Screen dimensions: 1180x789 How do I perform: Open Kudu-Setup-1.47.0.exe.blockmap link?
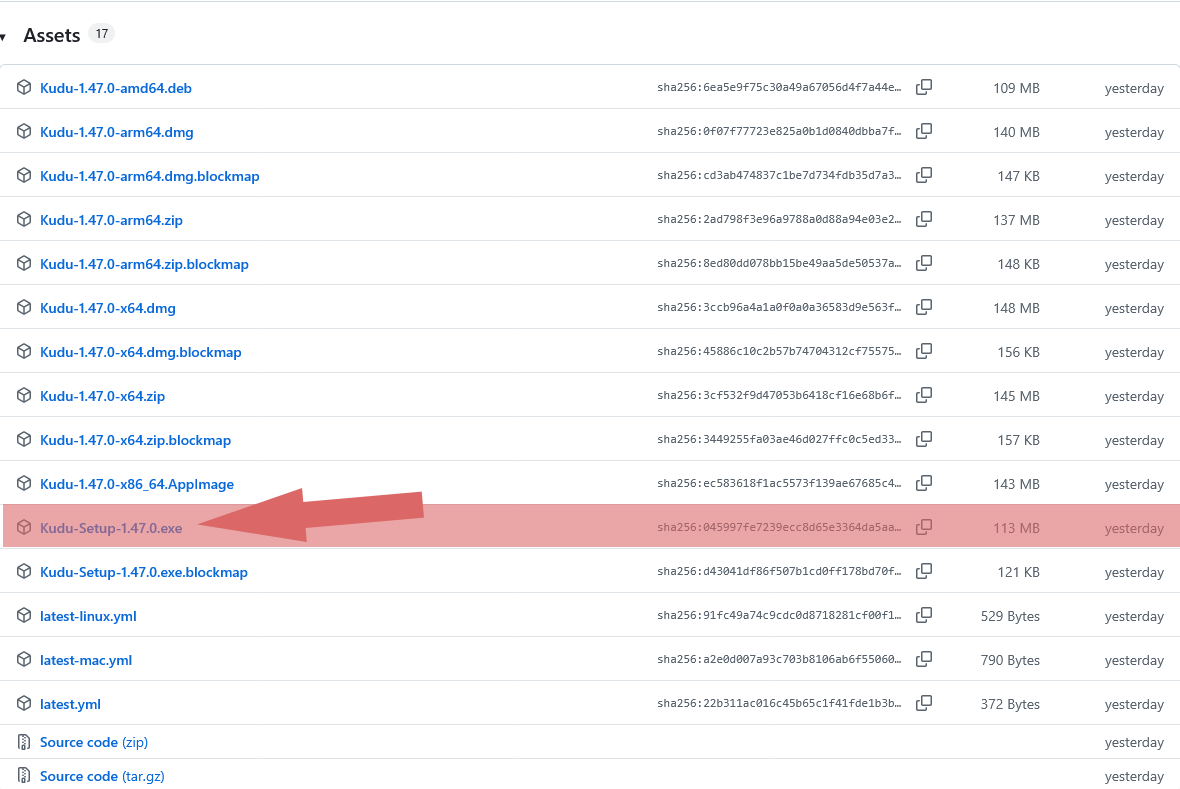144,572
